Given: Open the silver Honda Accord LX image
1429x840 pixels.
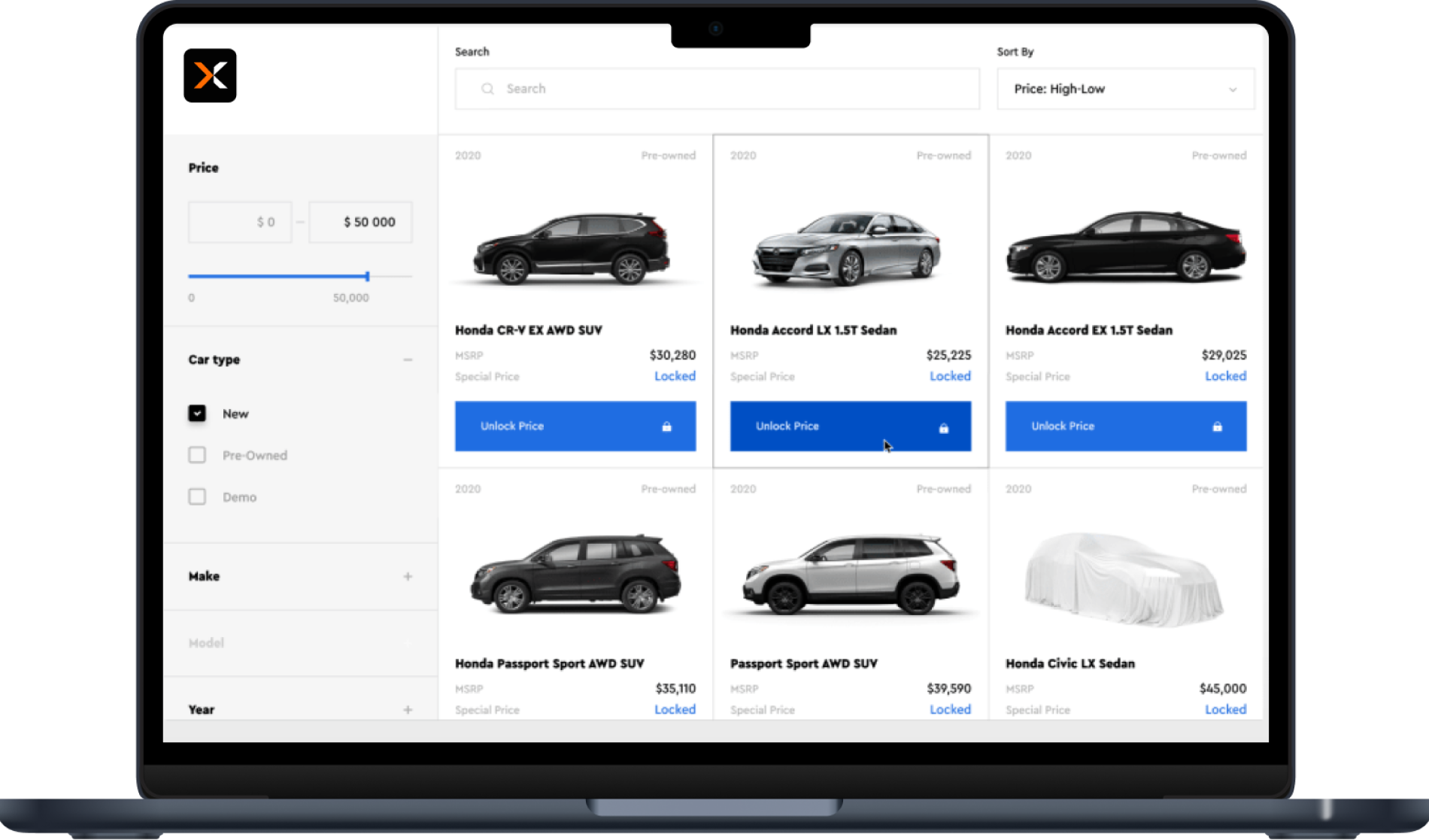Looking at the screenshot, I should point(847,248).
